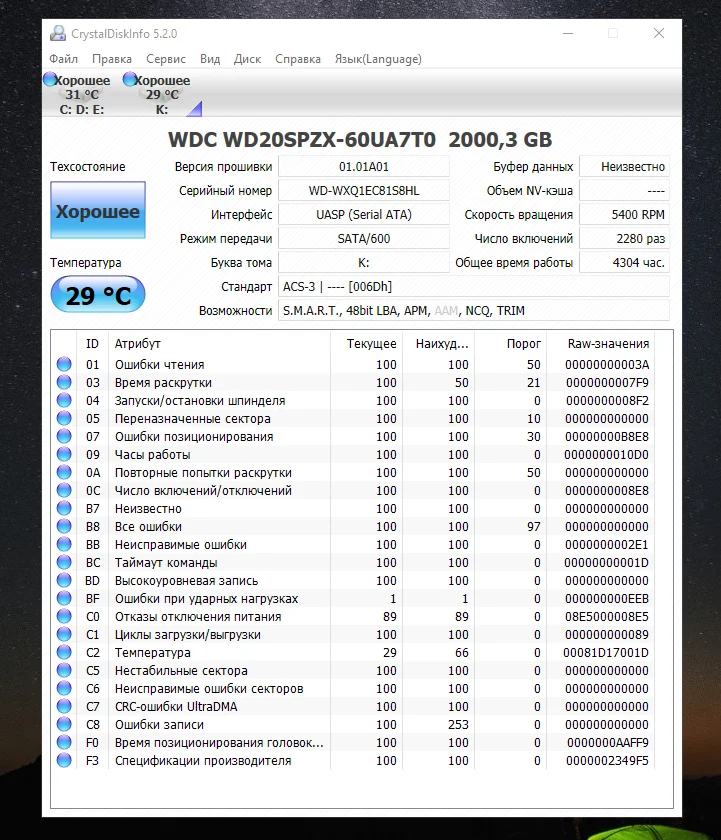Open the Язык(Language) menu
This screenshot has height=840, width=721.
tap(378, 59)
